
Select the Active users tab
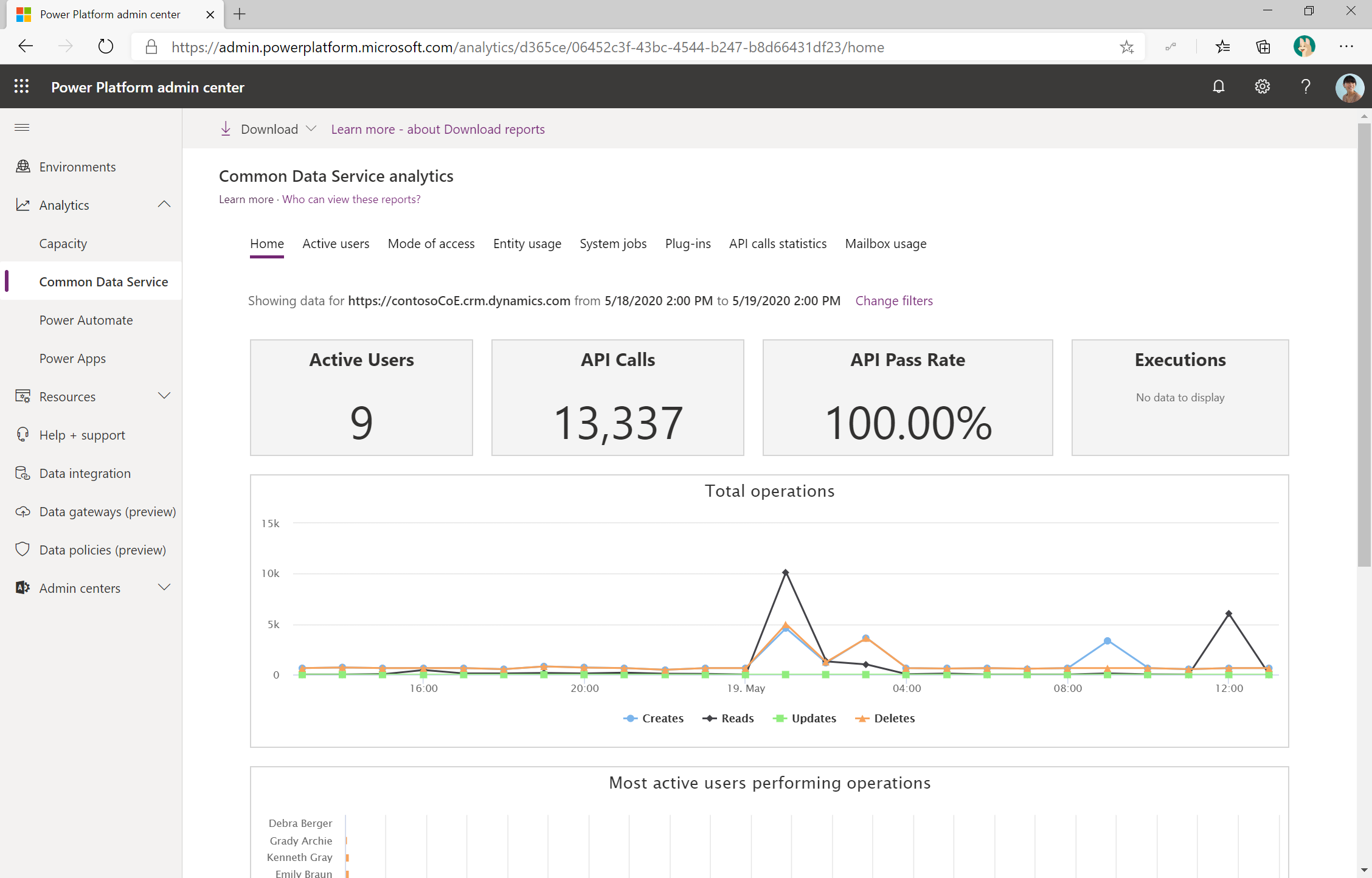(336, 243)
